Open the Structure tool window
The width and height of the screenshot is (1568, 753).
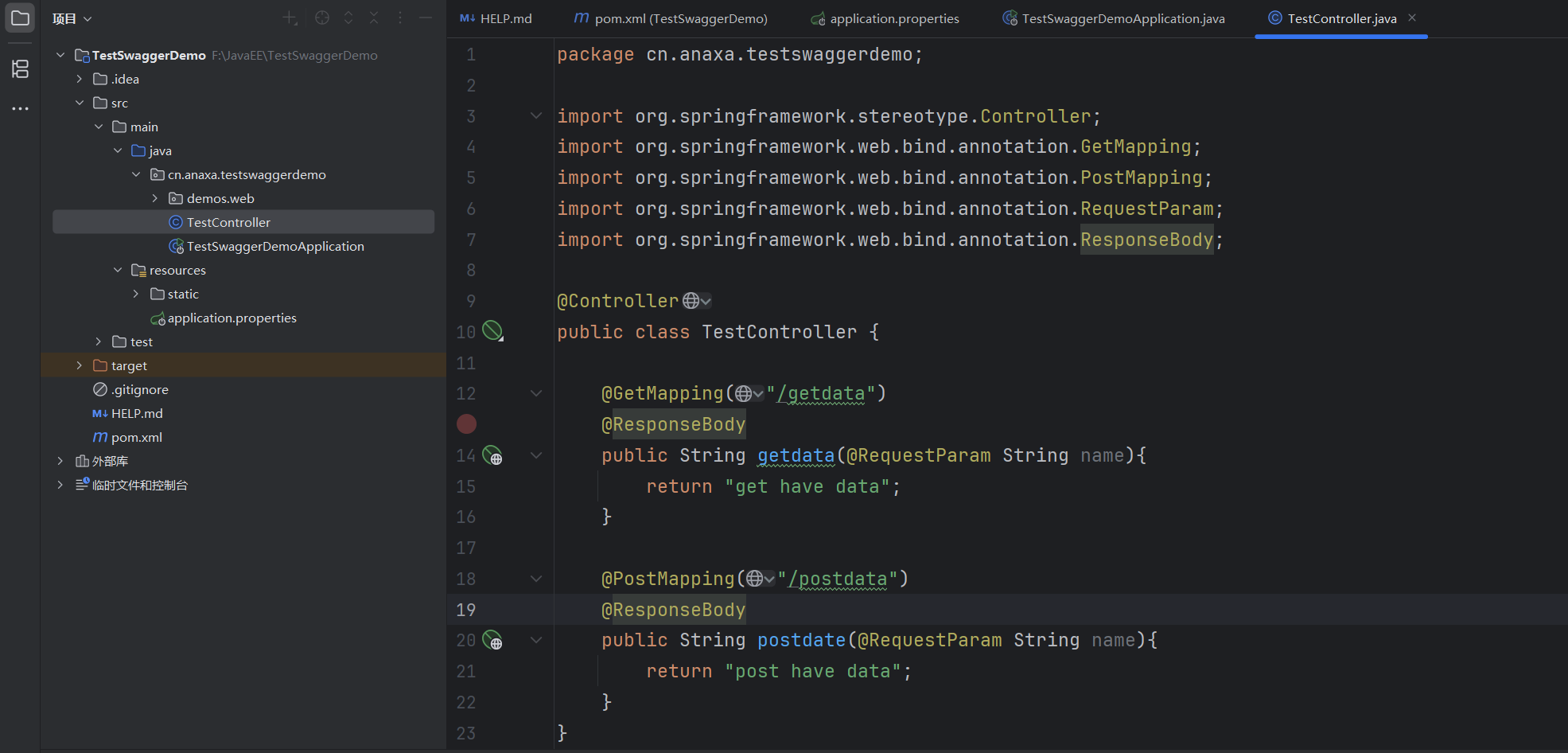(x=20, y=69)
